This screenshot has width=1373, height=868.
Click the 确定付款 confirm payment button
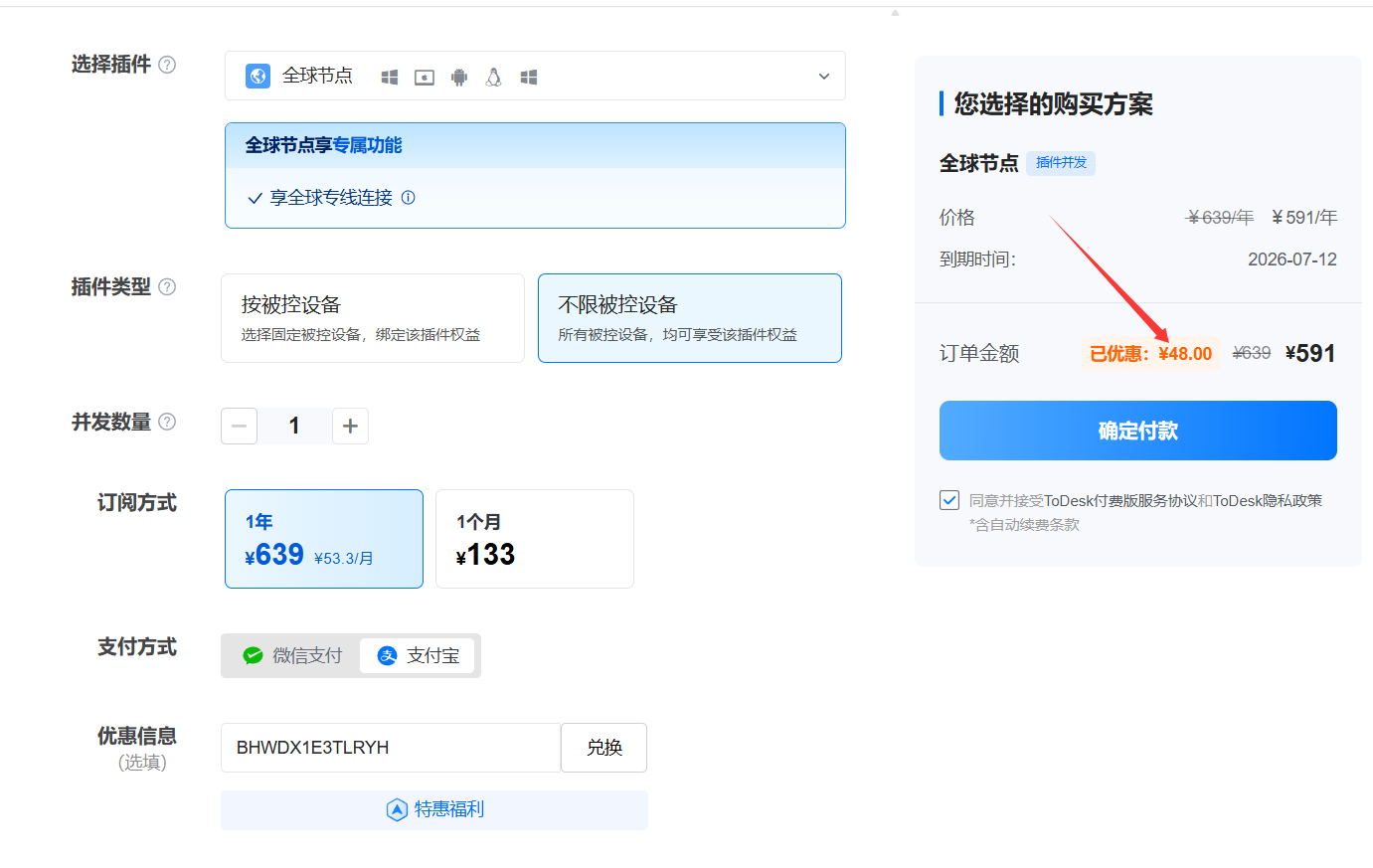pos(1138,431)
